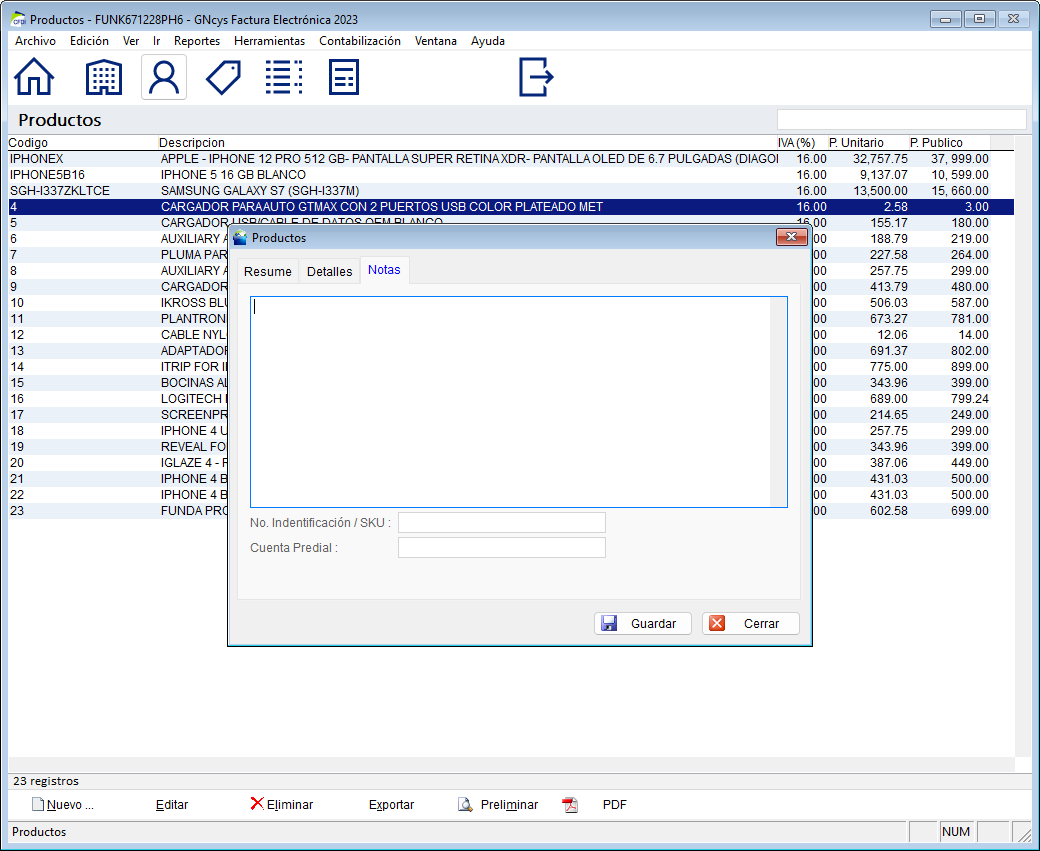Click the PDF file icon
The width and height of the screenshot is (1040, 851).
click(x=570, y=805)
